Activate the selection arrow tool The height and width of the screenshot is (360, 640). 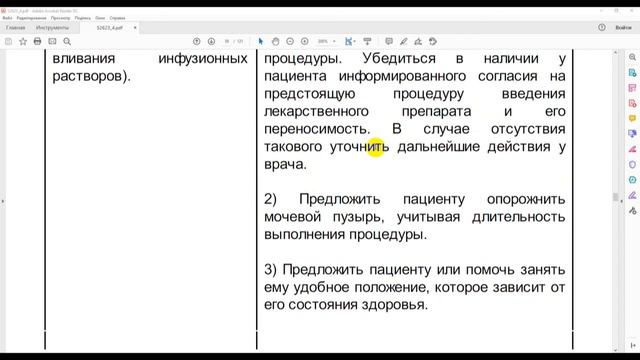coord(261,41)
